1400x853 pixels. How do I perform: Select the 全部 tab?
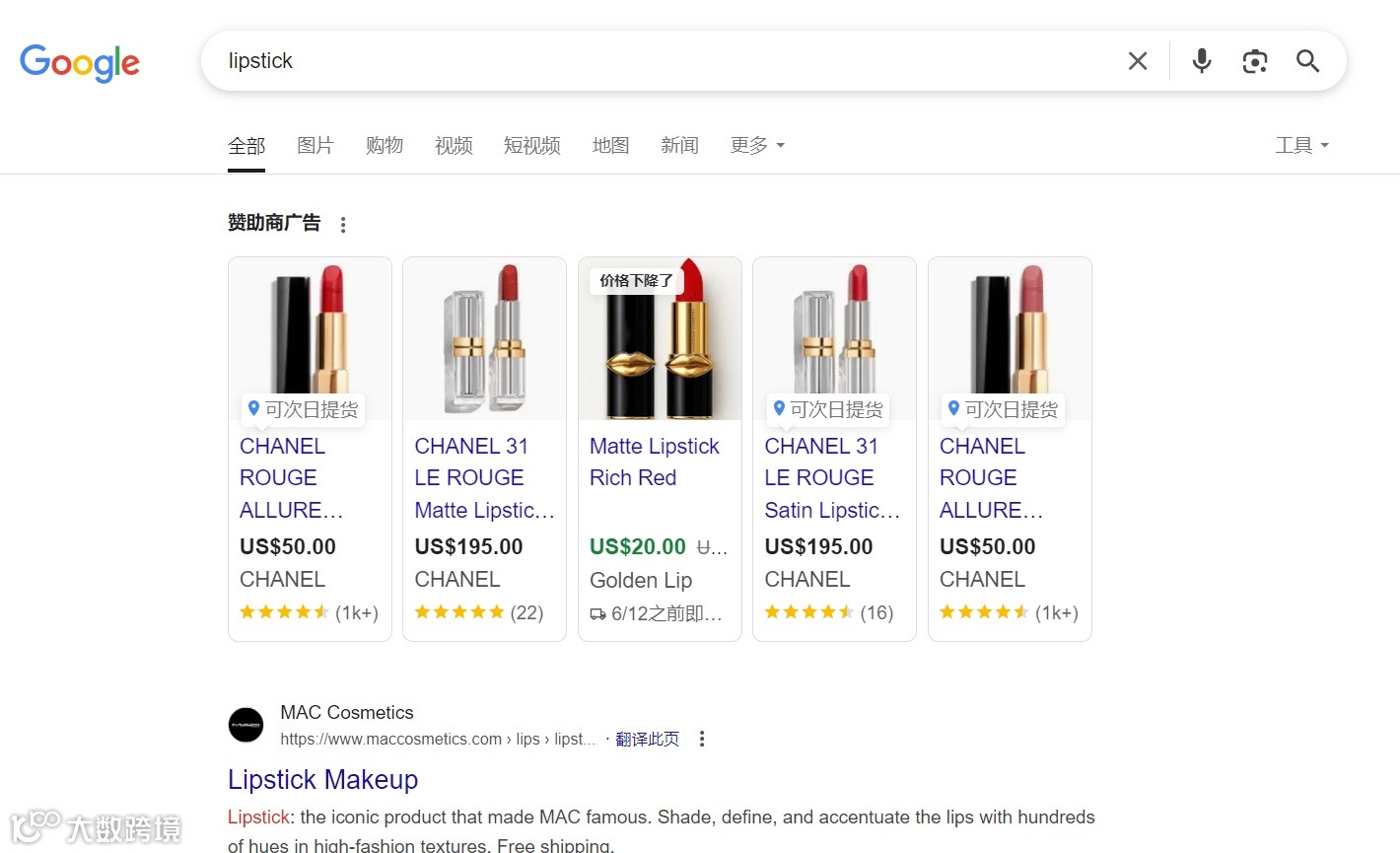pyautogui.click(x=246, y=146)
